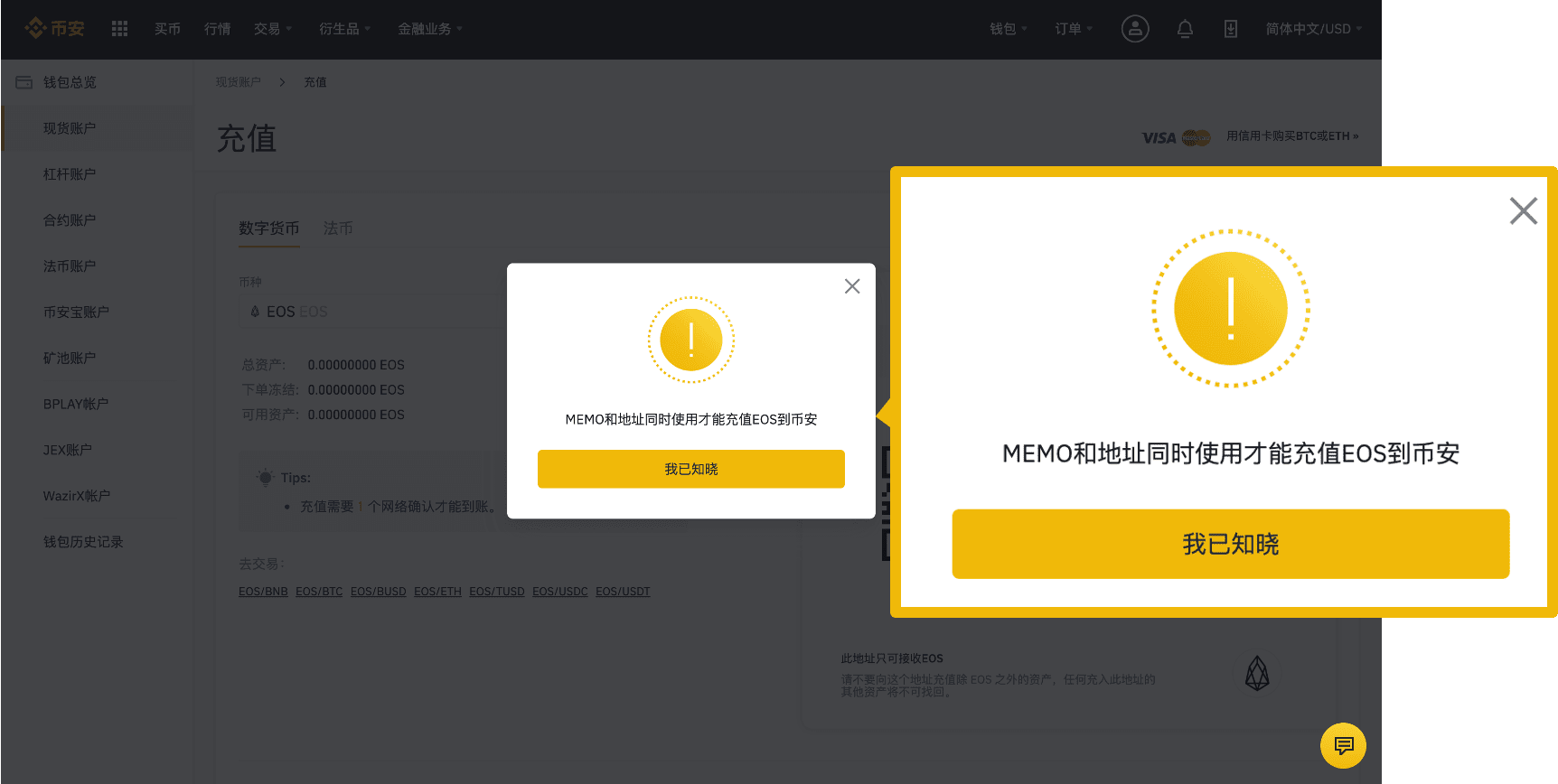Click the app download icon in the header
Viewport: 1558px width, 784px height.
[1231, 29]
